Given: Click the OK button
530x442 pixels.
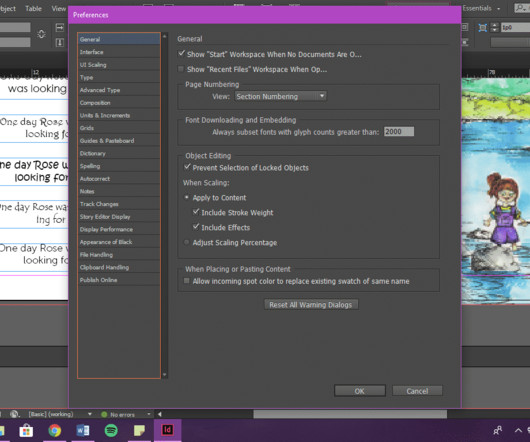Looking at the screenshot, I should pyautogui.click(x=360, y=391).
